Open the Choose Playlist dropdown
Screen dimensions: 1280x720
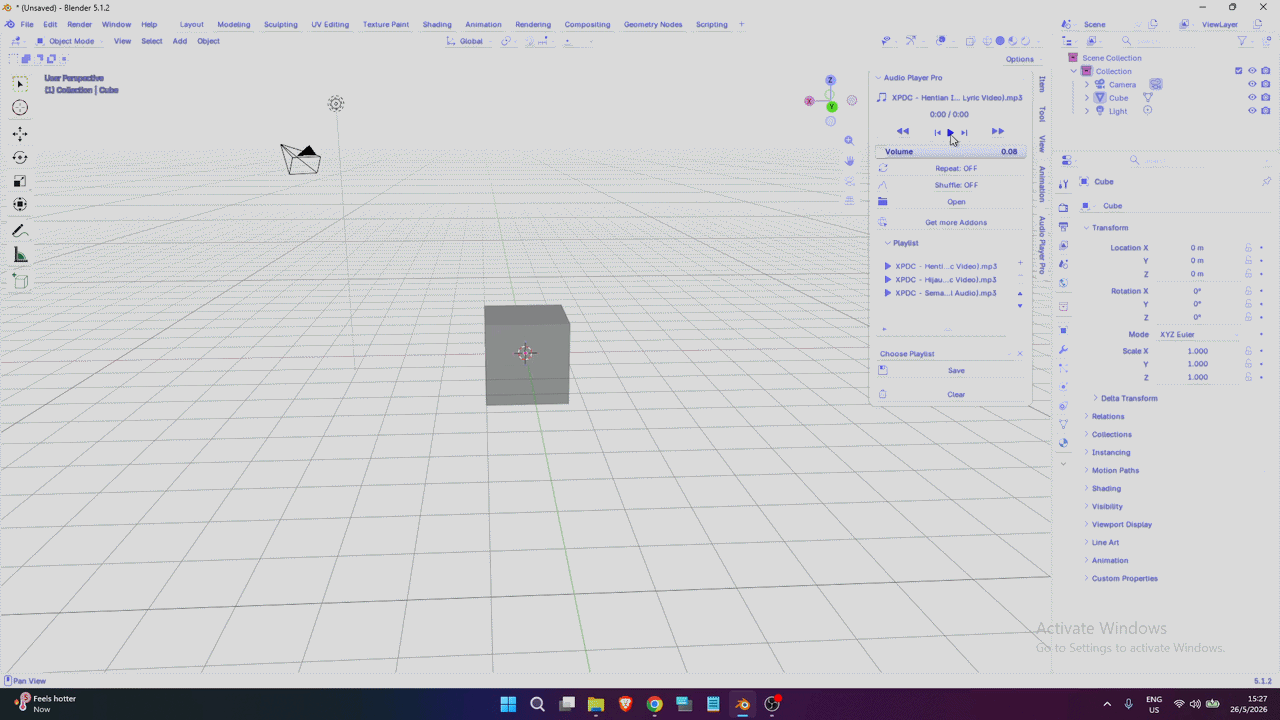pos(945,354)
